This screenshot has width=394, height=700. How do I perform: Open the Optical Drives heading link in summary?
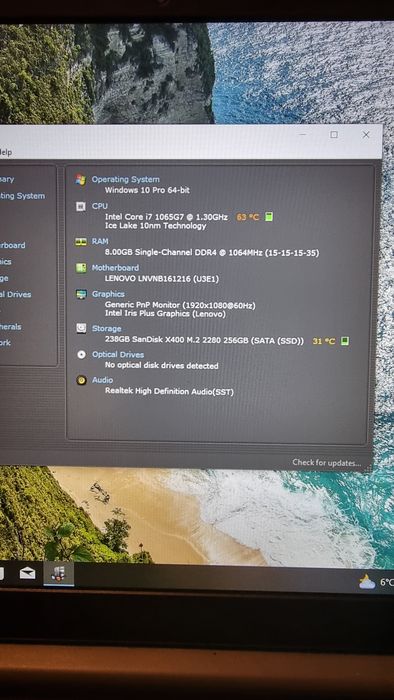pyautogui.click(x=118, y=354)
